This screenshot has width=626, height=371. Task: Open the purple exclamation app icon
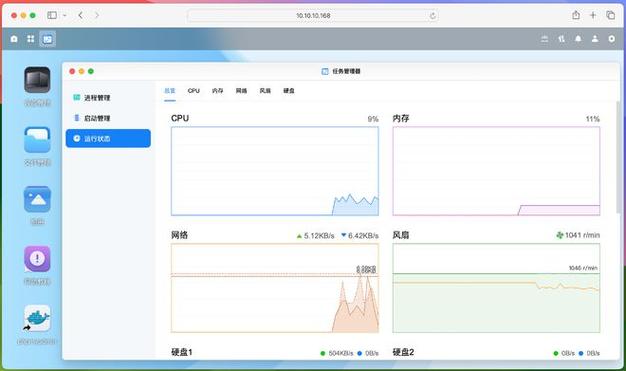click(x=37, y=259)
